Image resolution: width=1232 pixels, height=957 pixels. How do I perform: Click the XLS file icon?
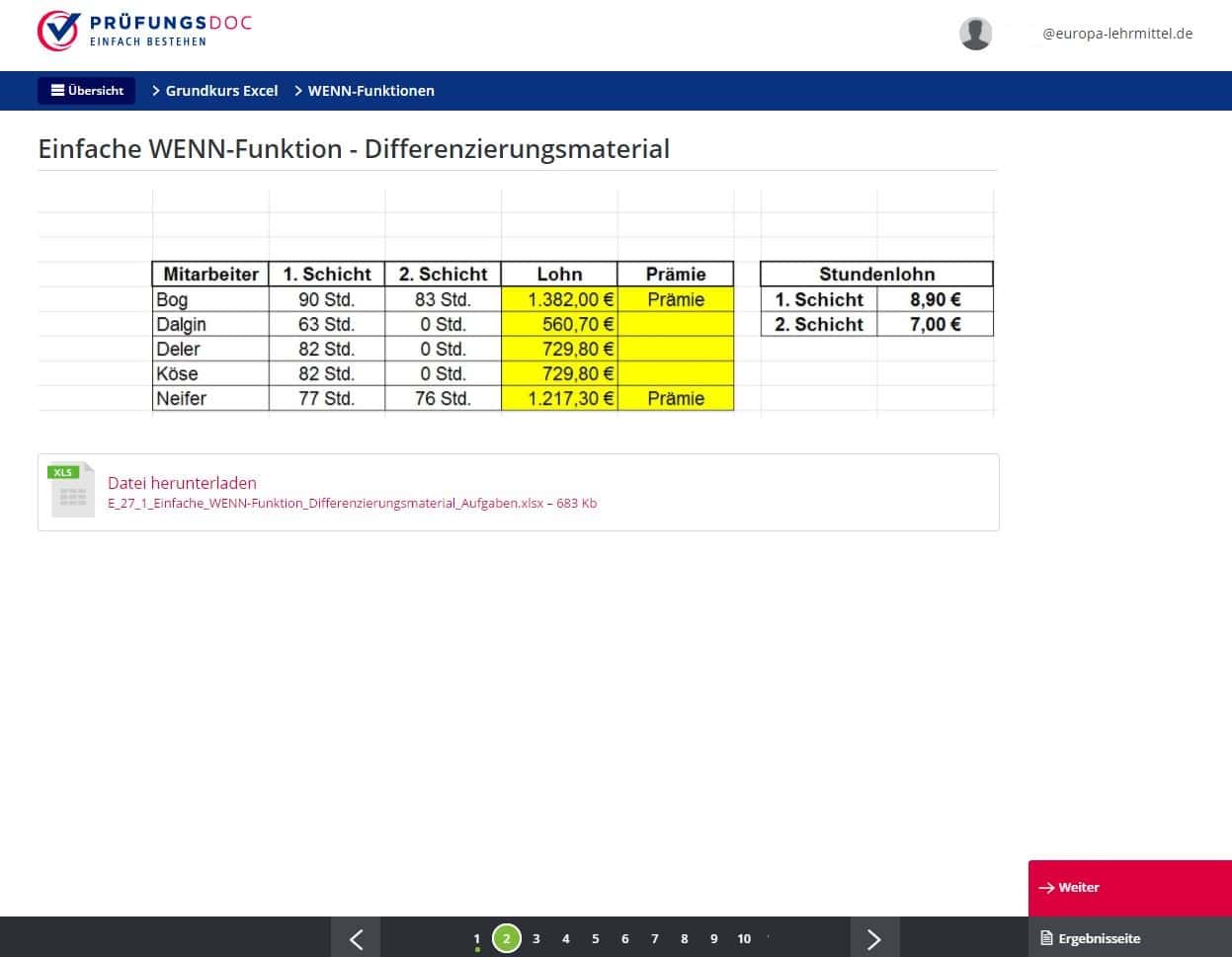[72, 491]
